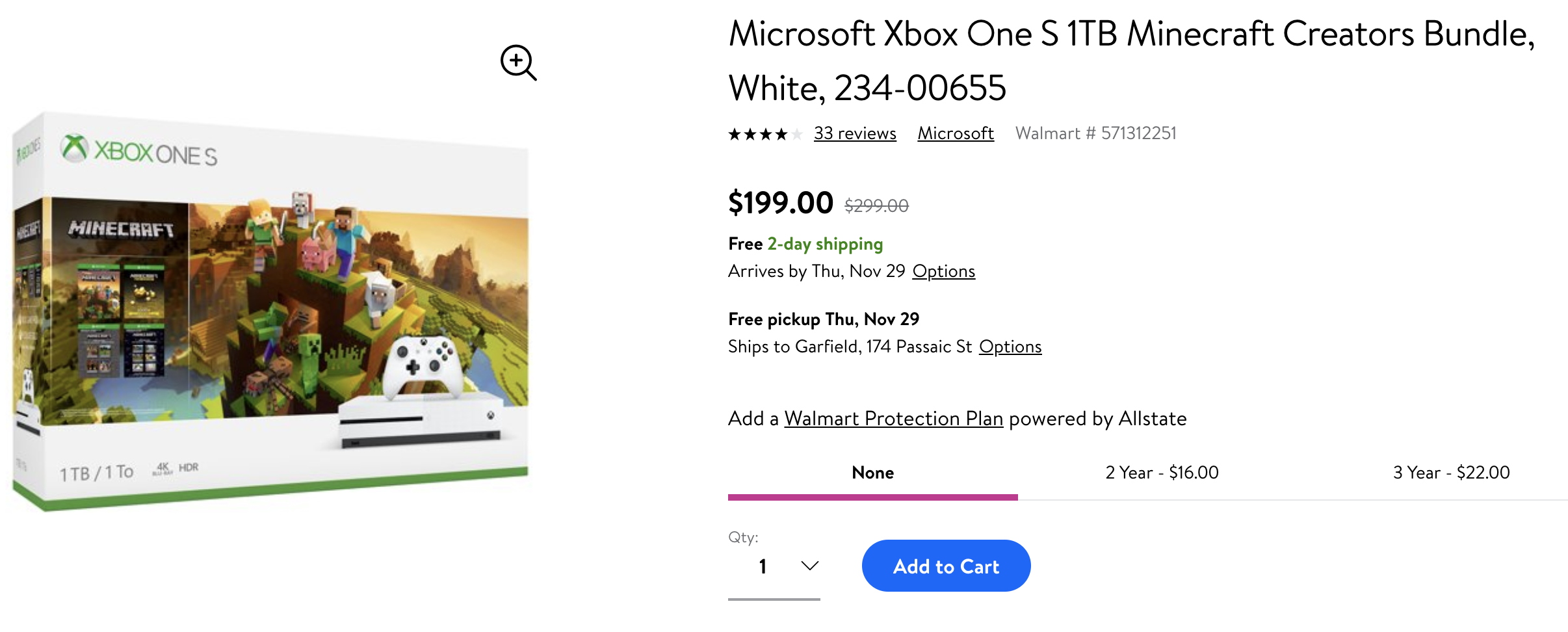Image resolution: width=1568 pixels, height=632 pixels.
Task: Click the magnifier zoom-in icon
Action: point(518,62)
